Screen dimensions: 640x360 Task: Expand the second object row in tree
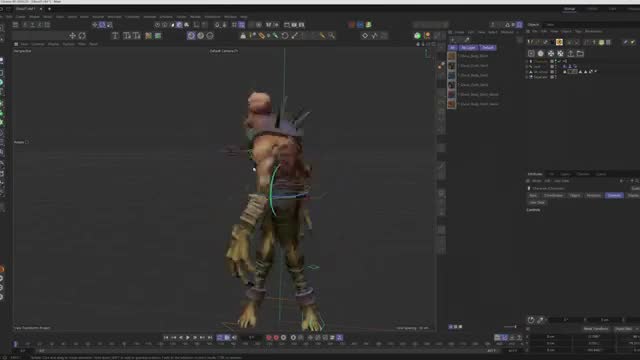[527, 67]
